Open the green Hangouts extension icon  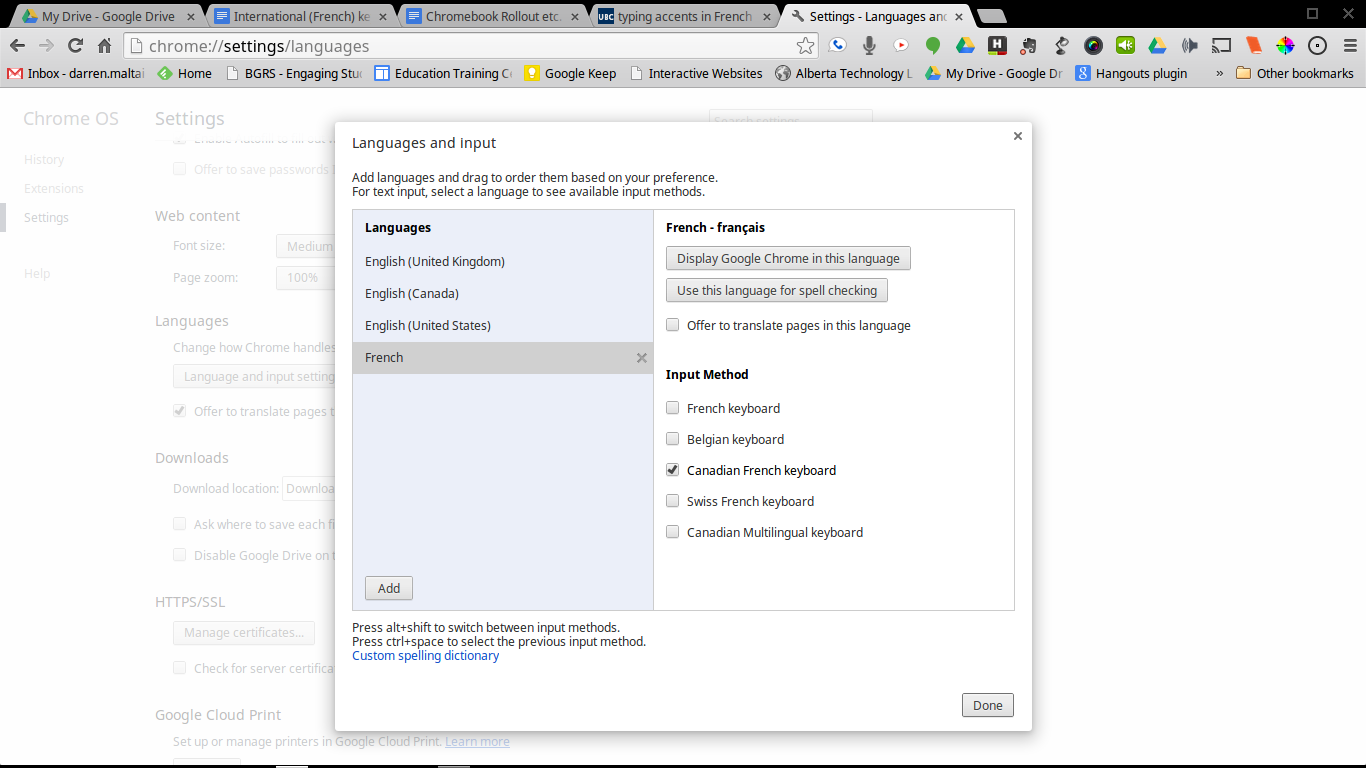(933, 45)
